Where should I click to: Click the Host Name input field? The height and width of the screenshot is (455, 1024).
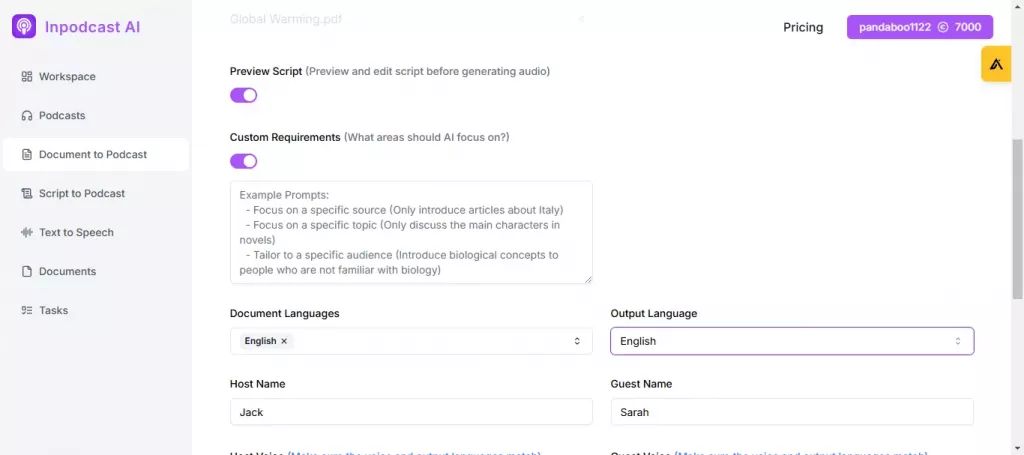point(411,412)
